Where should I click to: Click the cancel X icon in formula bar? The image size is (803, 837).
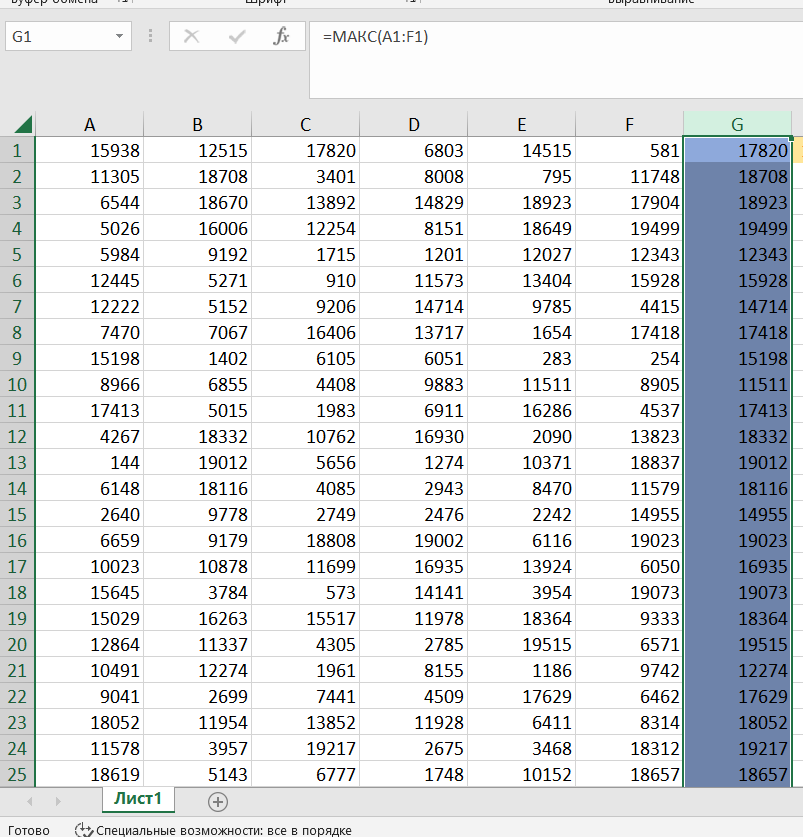point(192,37)
